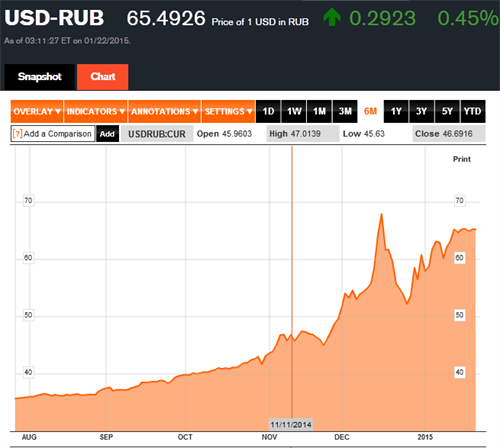The height and width of the screenshot is (448, 500).
Task: Select the 1W time range
Action: pyautogui.click(x=294, y=111)
